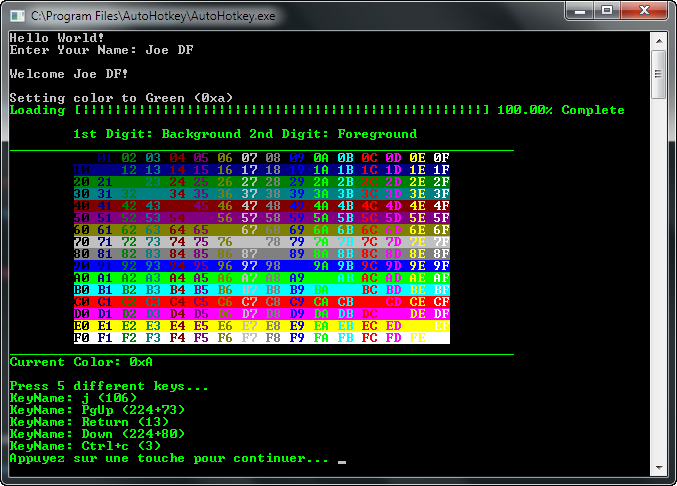
Task: Click 'KeyName: Return (13)' line
Action: pyautogui.click(x=89, y=422)
